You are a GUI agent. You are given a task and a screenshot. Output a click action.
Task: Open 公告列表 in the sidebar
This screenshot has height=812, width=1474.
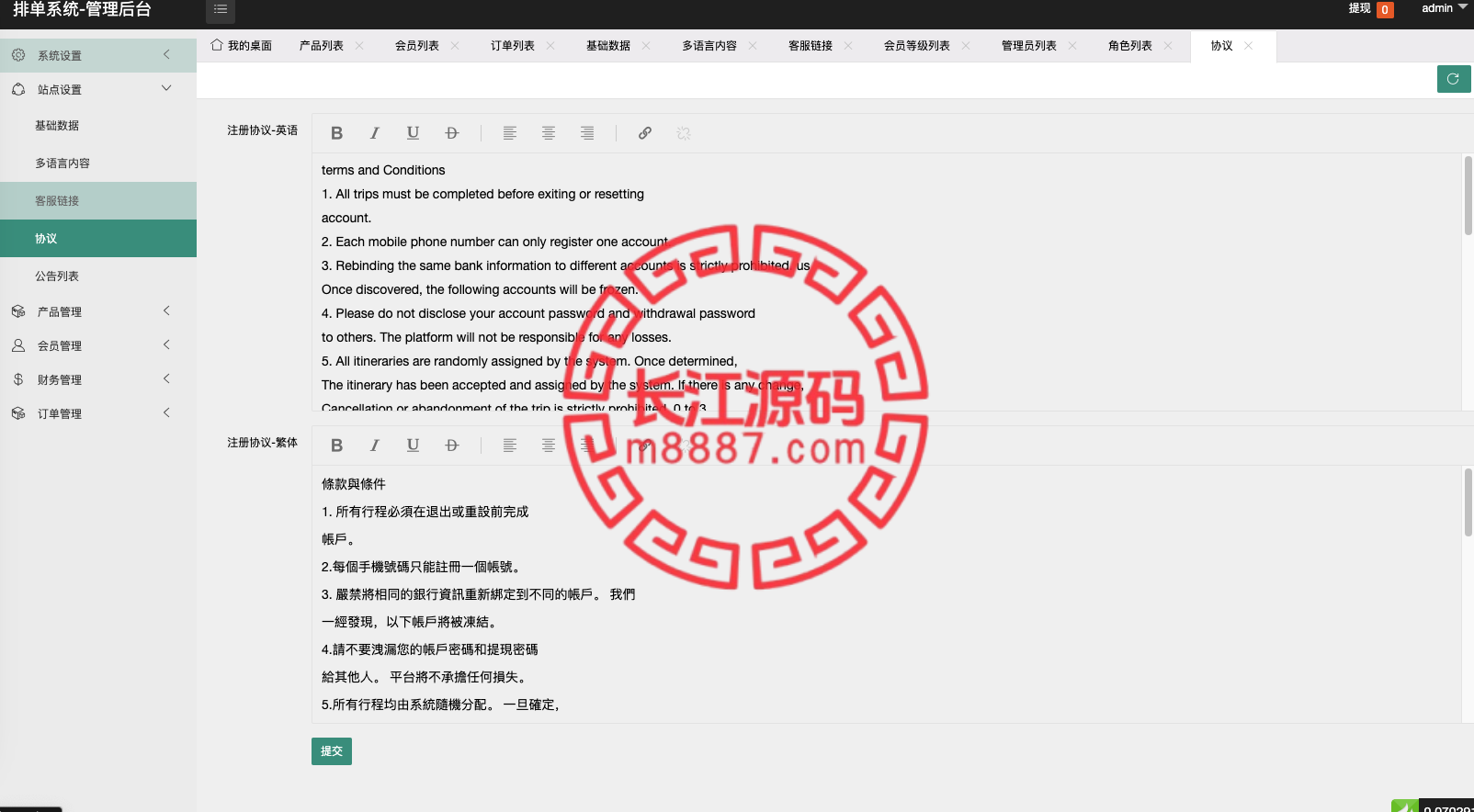[98, 276]
